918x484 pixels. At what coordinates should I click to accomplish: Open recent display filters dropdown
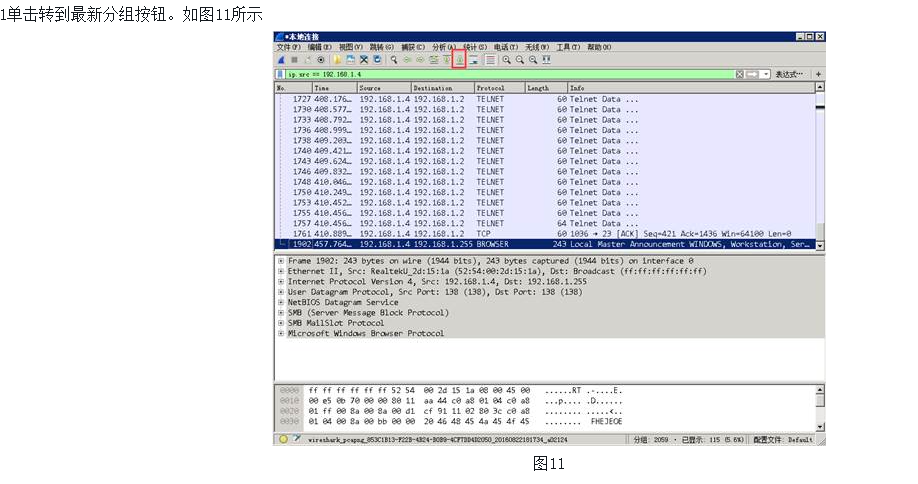pos(765,74)
